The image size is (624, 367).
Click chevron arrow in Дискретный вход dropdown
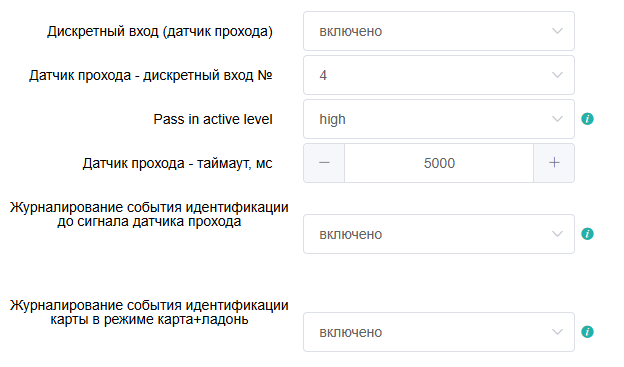(557, 31)
